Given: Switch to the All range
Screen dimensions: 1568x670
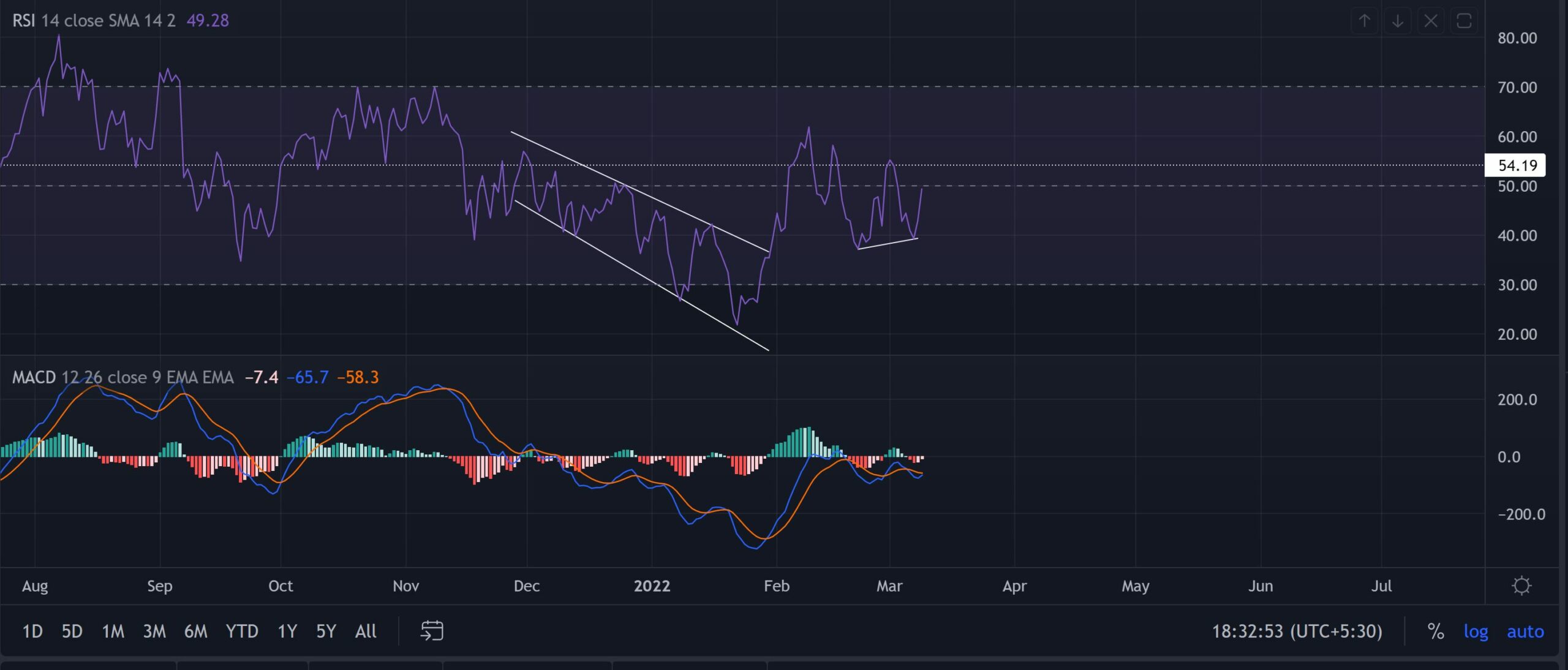Looking at the screenshot, I should [x=366, y=631].
